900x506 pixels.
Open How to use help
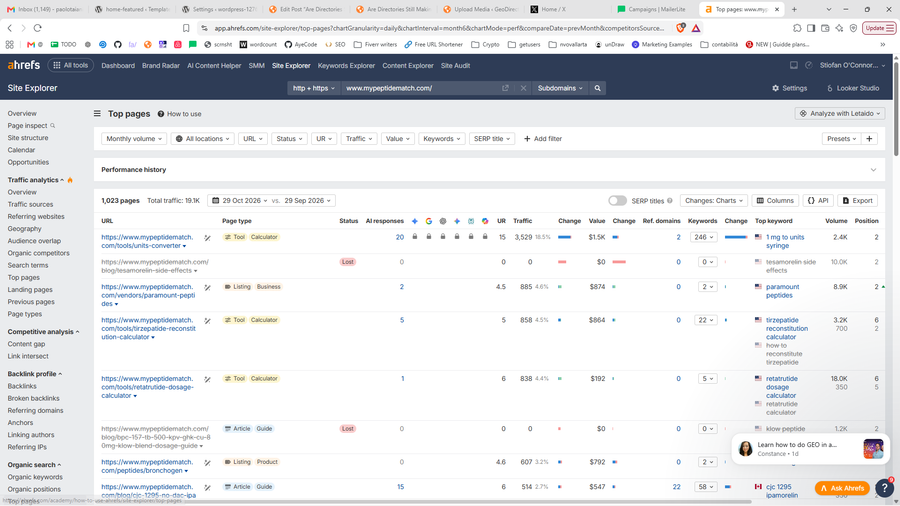[x=180, y=114]
